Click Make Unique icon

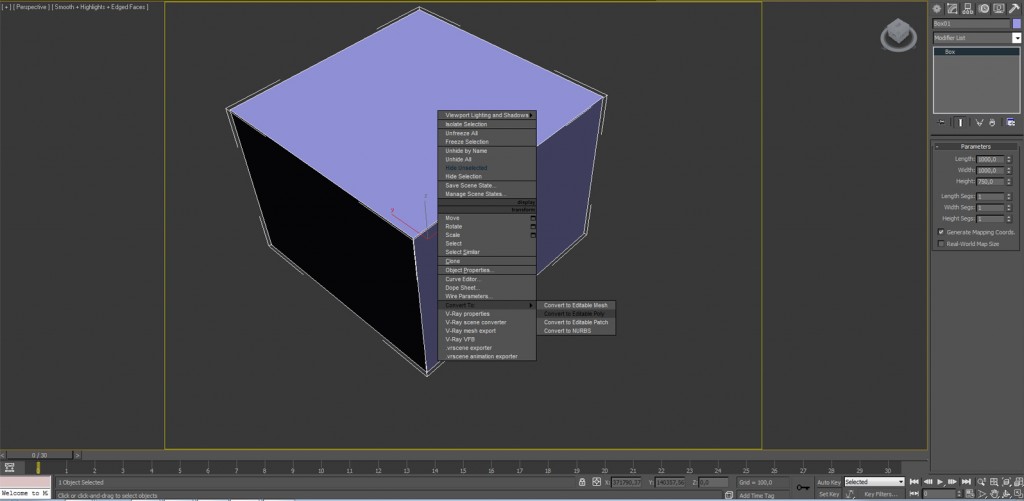click(980, 122)
